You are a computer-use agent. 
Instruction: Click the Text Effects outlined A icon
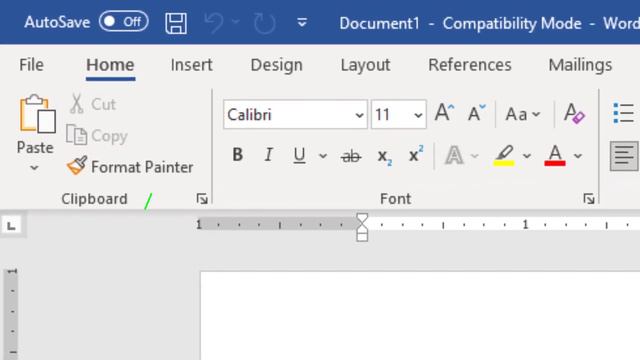tap(454, 156)
